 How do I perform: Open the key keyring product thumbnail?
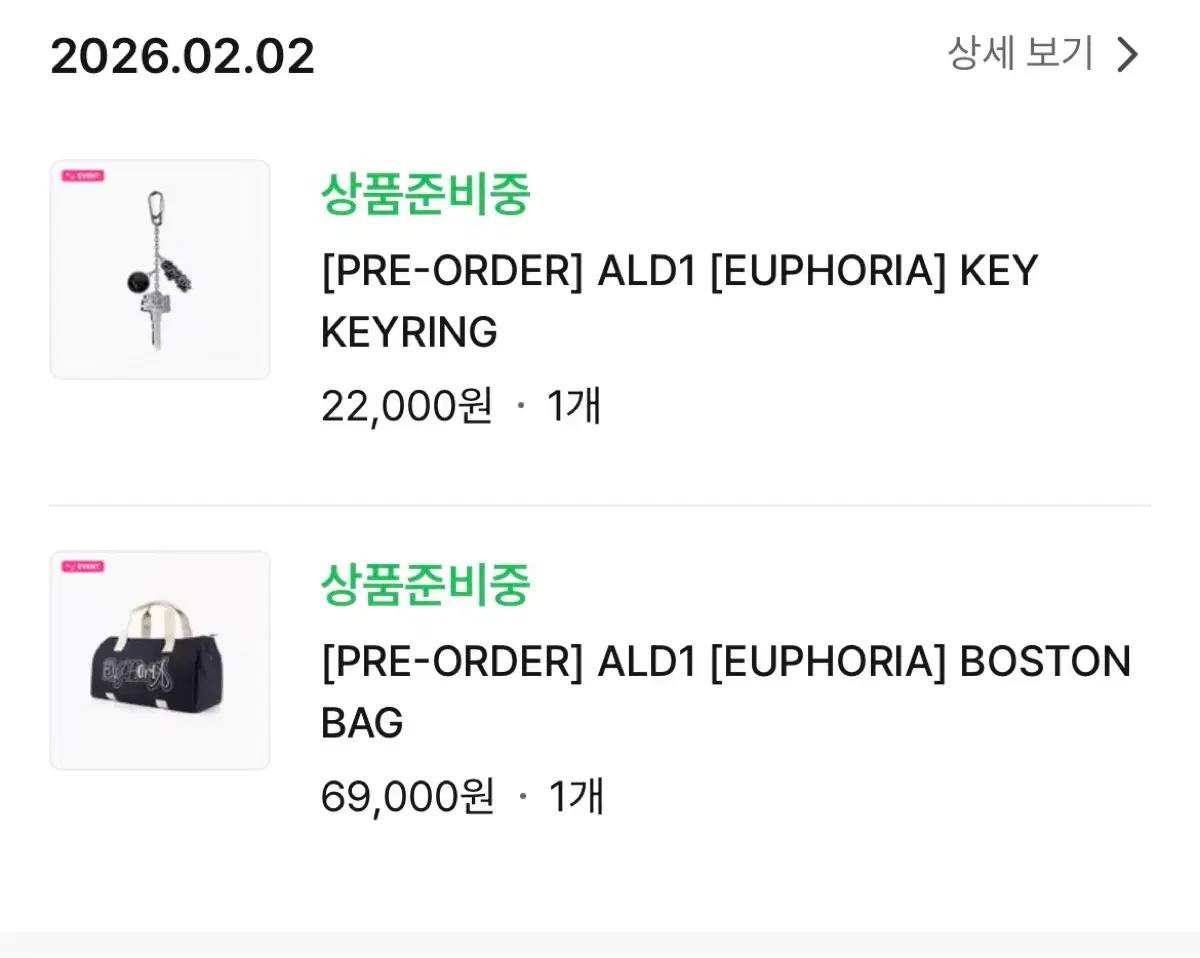click(x=160, y=270)
